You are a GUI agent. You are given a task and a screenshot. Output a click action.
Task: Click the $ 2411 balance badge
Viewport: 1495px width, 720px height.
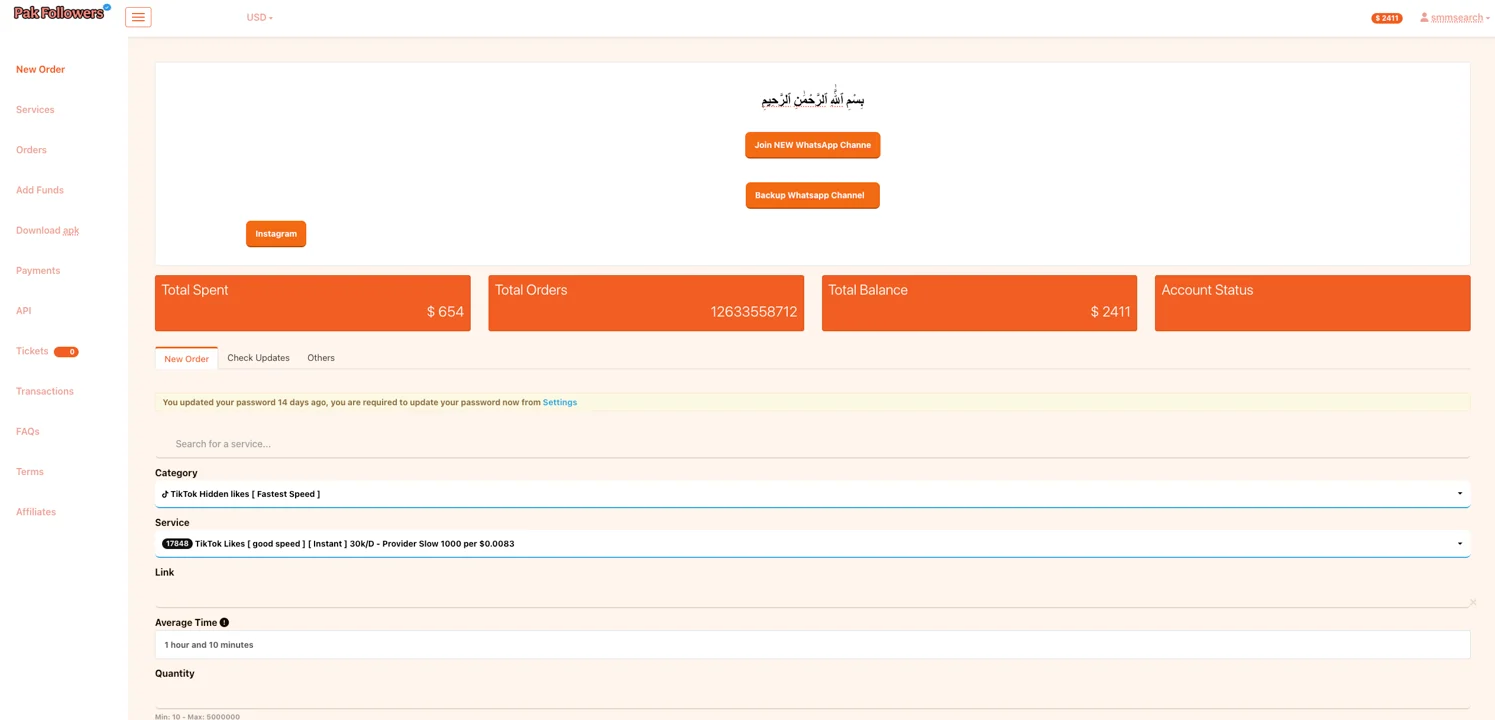point(1386,17)
